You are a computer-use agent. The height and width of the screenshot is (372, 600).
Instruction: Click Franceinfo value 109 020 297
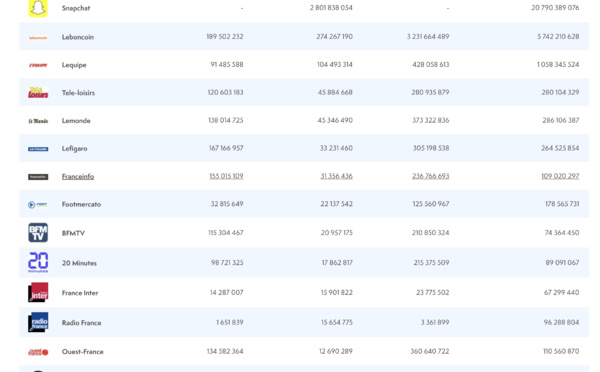560,176
